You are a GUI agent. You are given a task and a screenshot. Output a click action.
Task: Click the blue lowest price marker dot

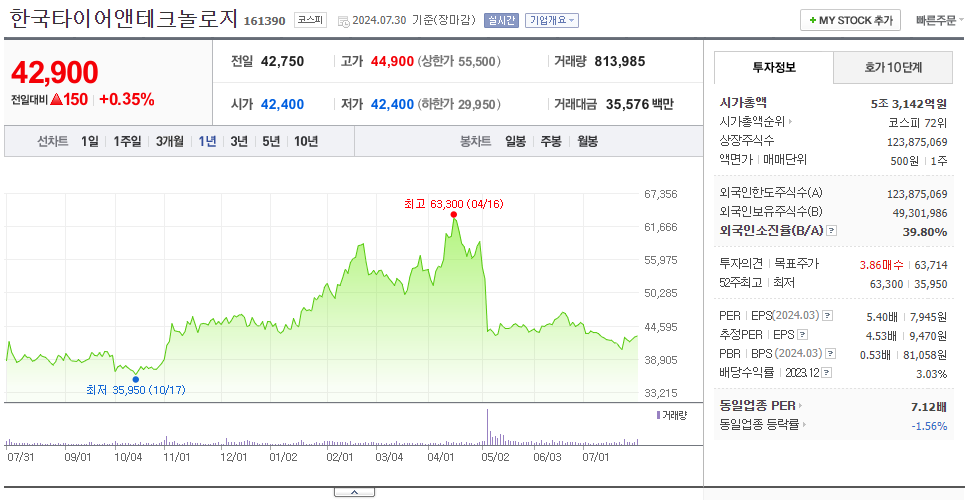point(136,379)
